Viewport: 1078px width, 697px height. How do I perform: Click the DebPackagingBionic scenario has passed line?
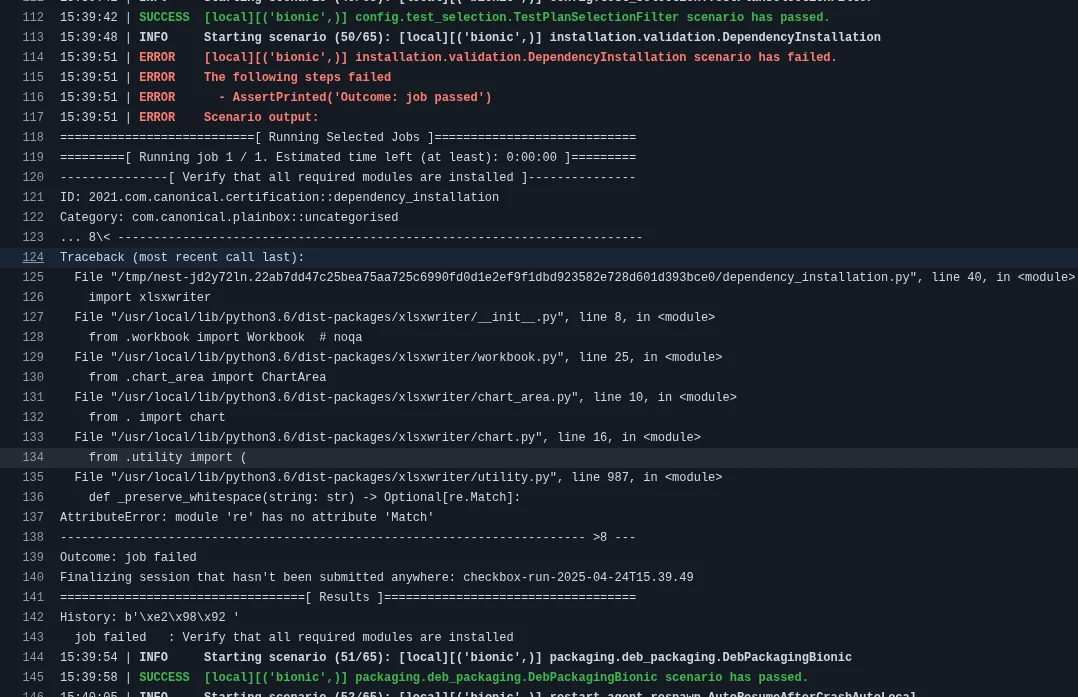click(505, 678)
